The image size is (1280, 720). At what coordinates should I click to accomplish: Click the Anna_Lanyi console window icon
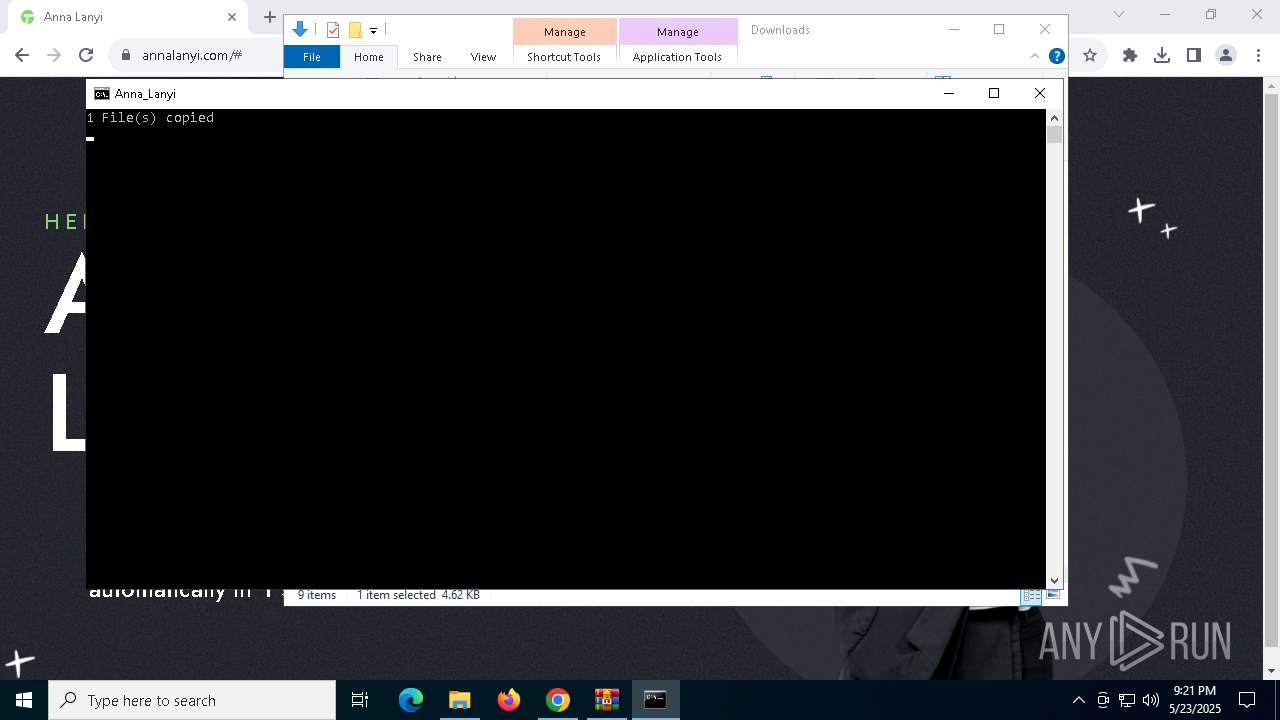102,94
